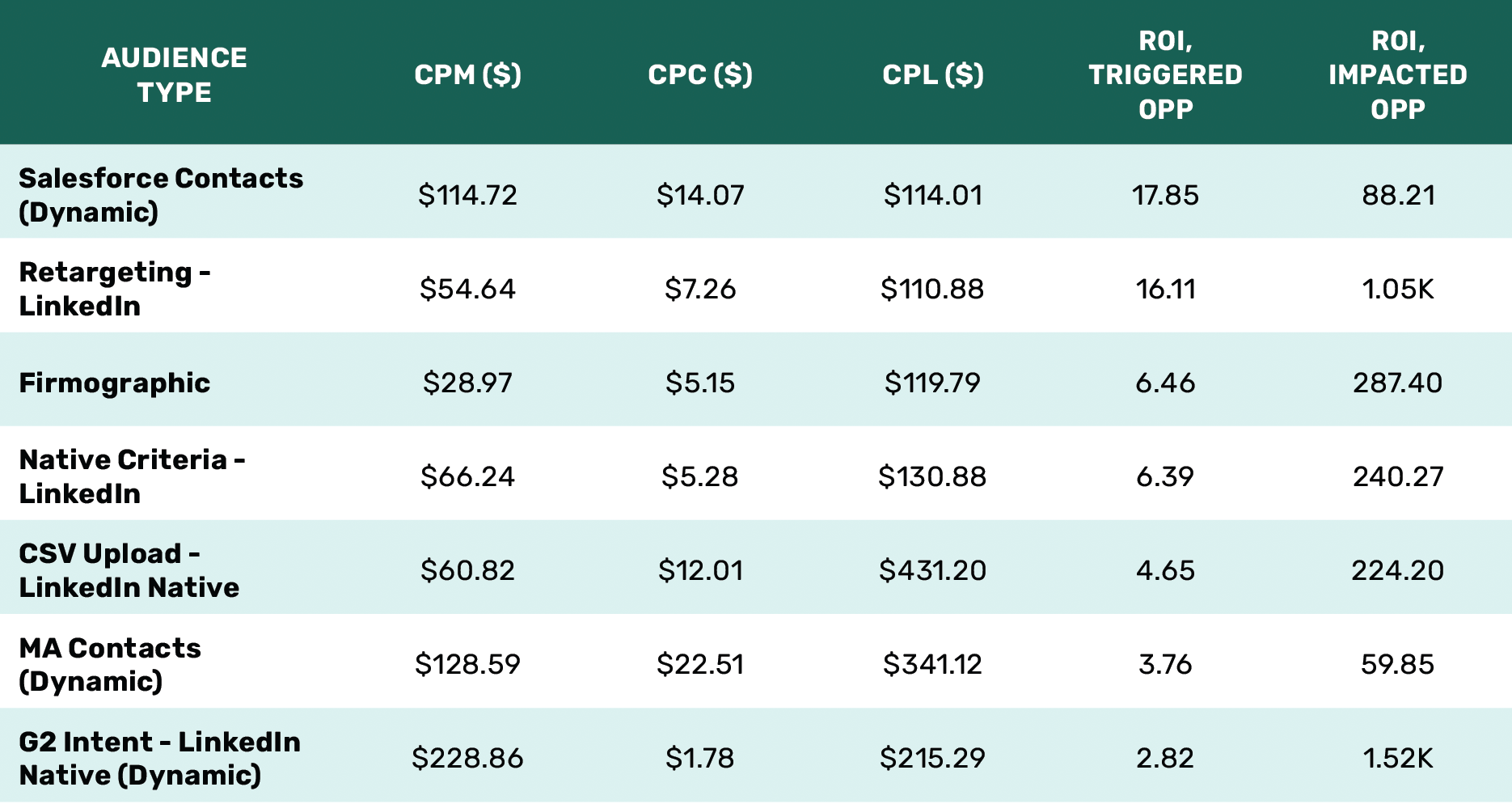Click the MA Contacts (Dynamic) row label
This screenshot has height=804, width=1512.
click(x=109, y=664)
